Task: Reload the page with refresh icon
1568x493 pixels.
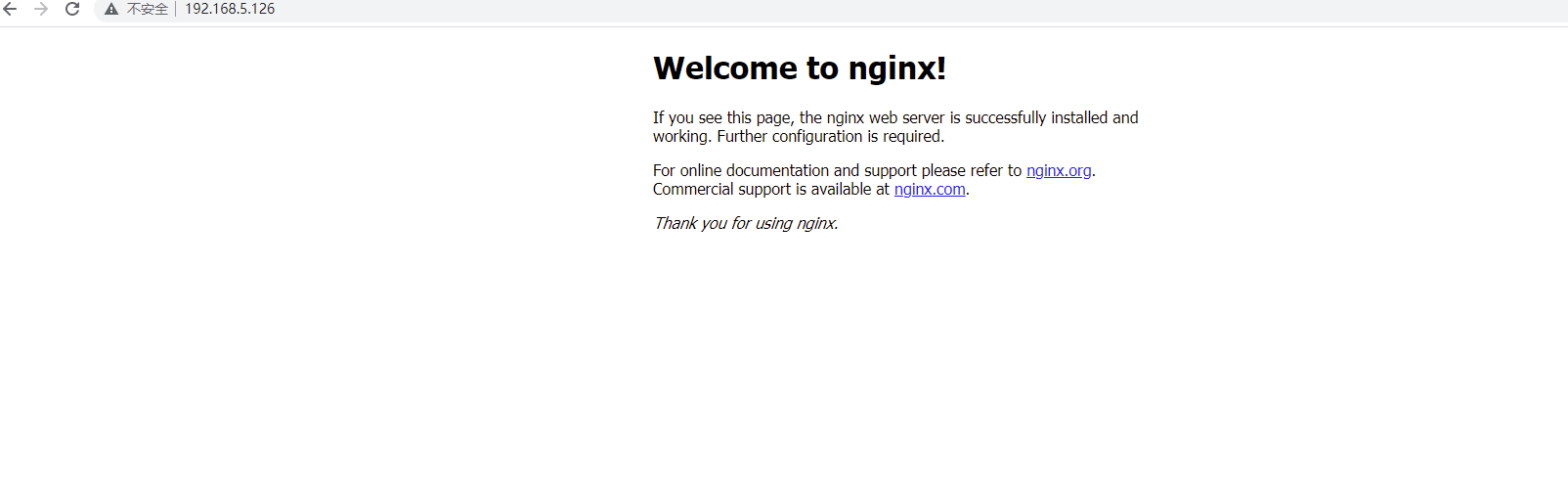Action: [72, 9]
